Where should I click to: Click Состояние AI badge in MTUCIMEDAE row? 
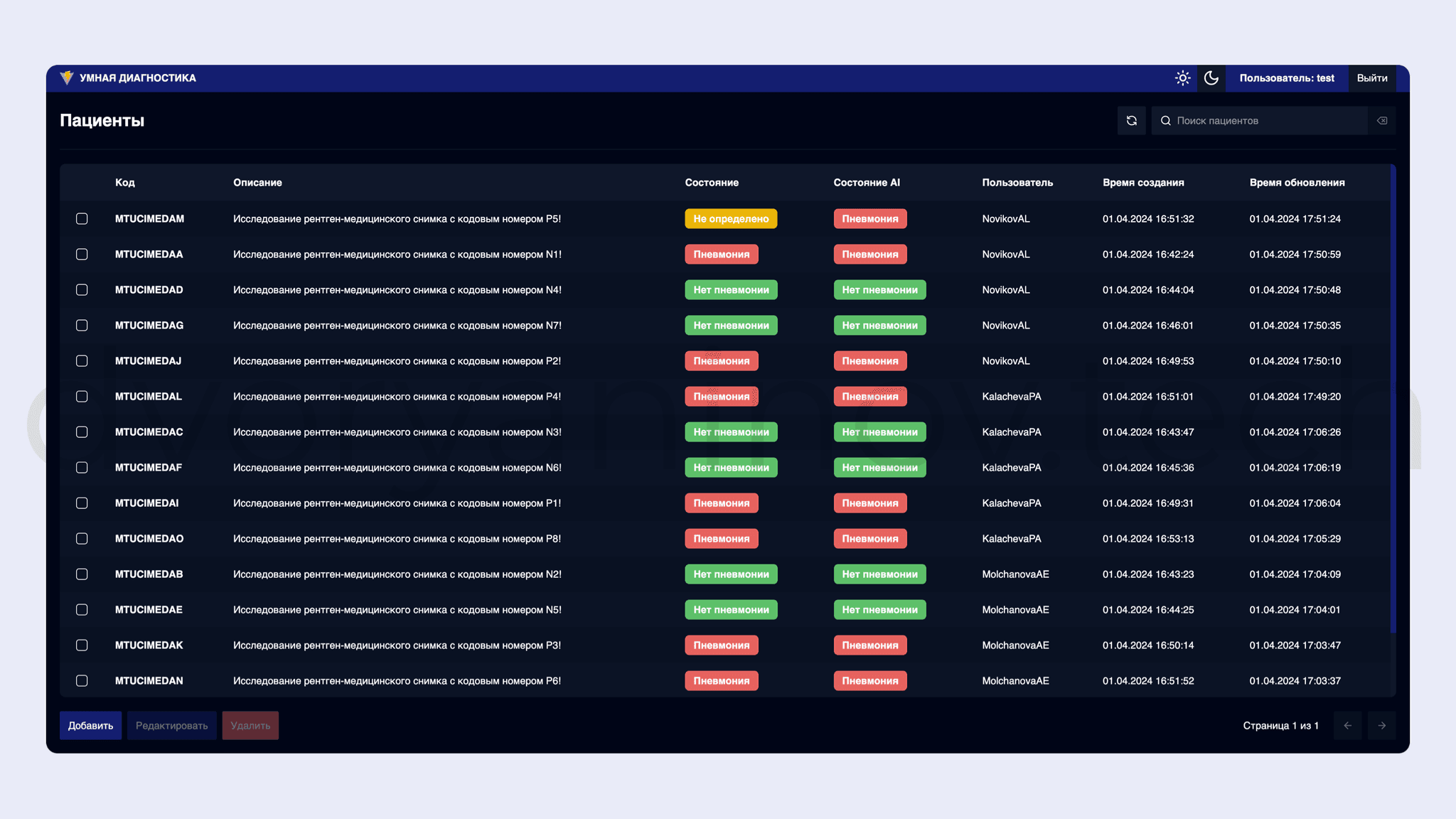coord(879,610)
